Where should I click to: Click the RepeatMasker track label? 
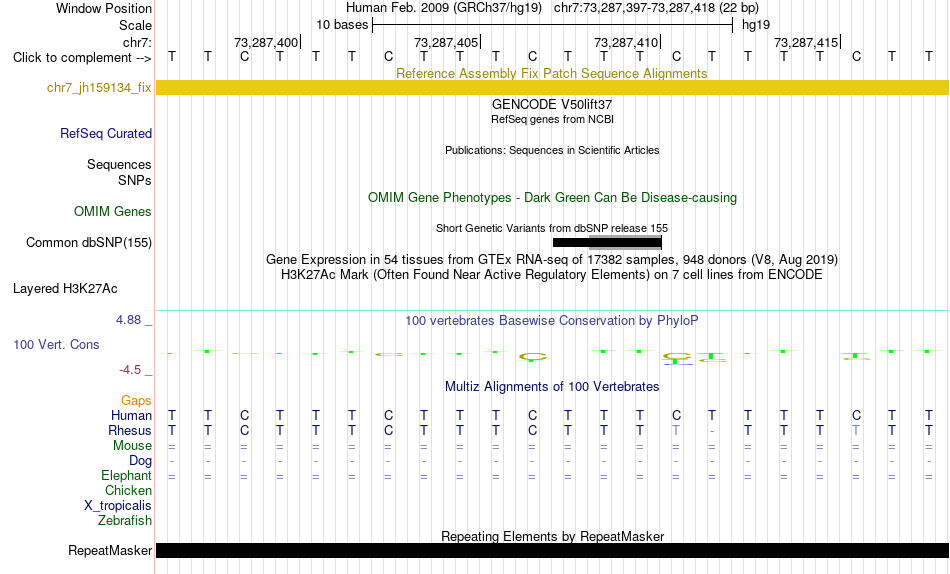(x=110, y=550)
